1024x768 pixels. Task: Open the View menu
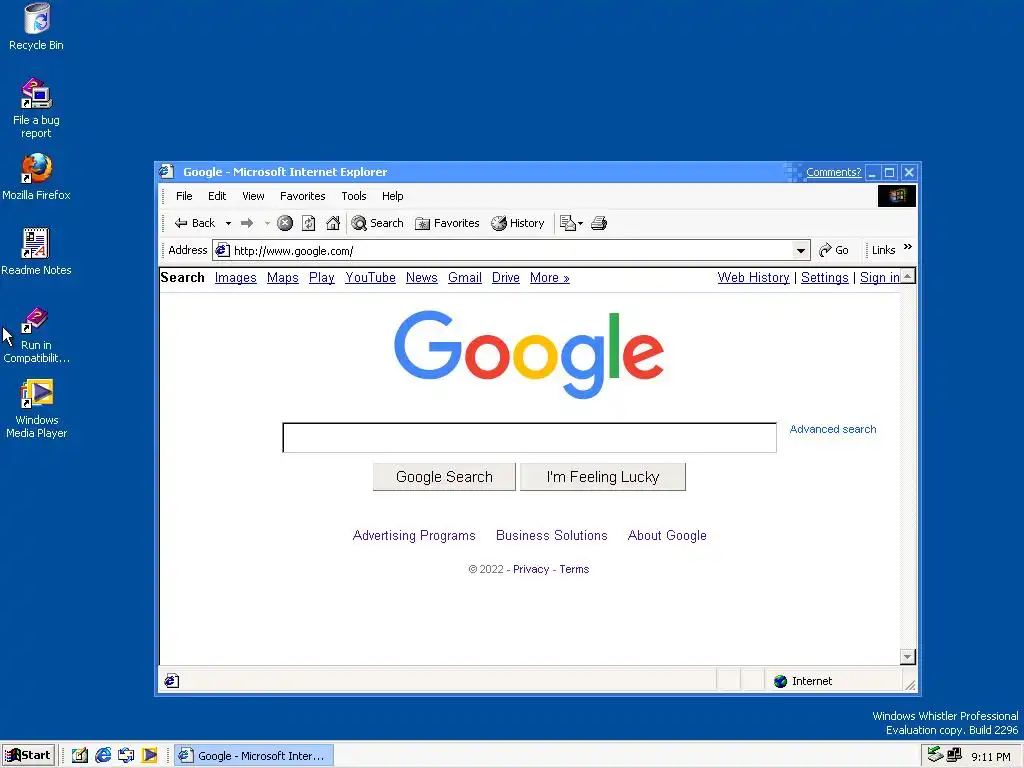[253, 196]
